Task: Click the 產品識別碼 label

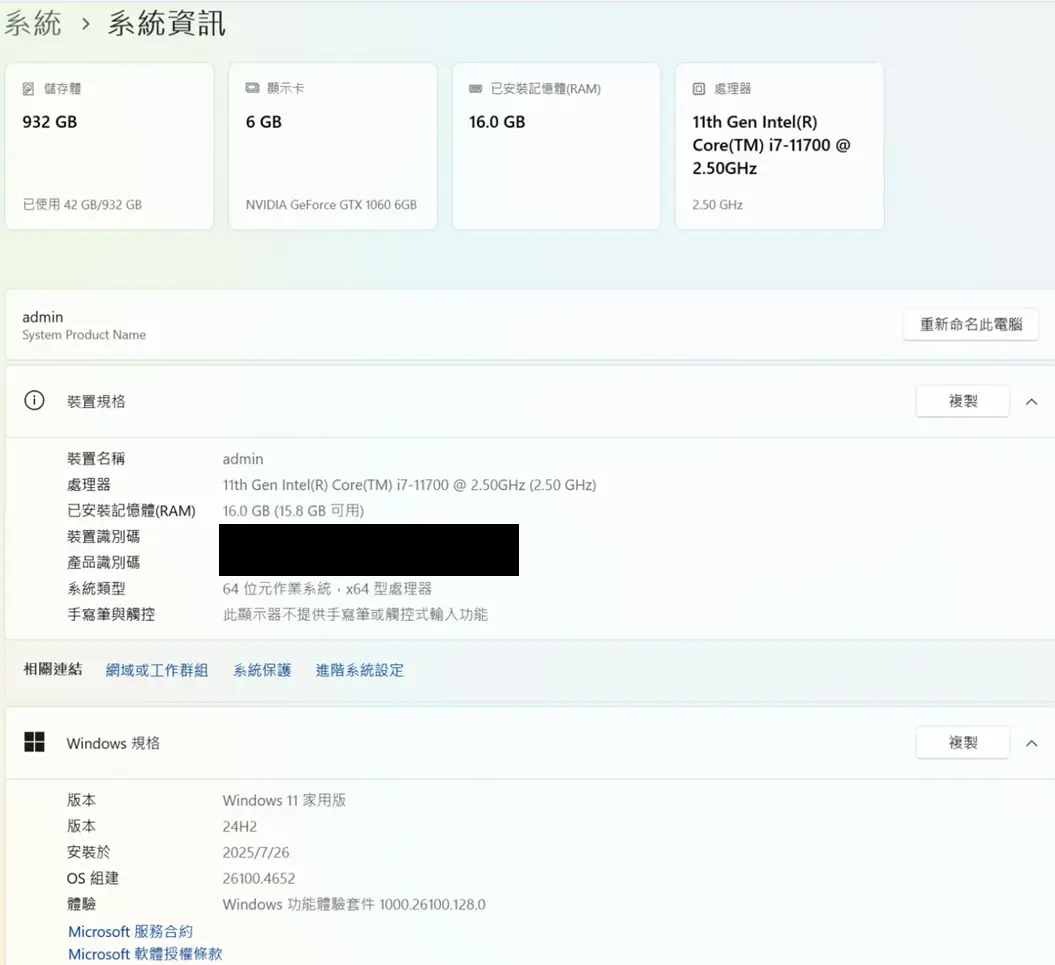Action: click(x=104, y=563)
